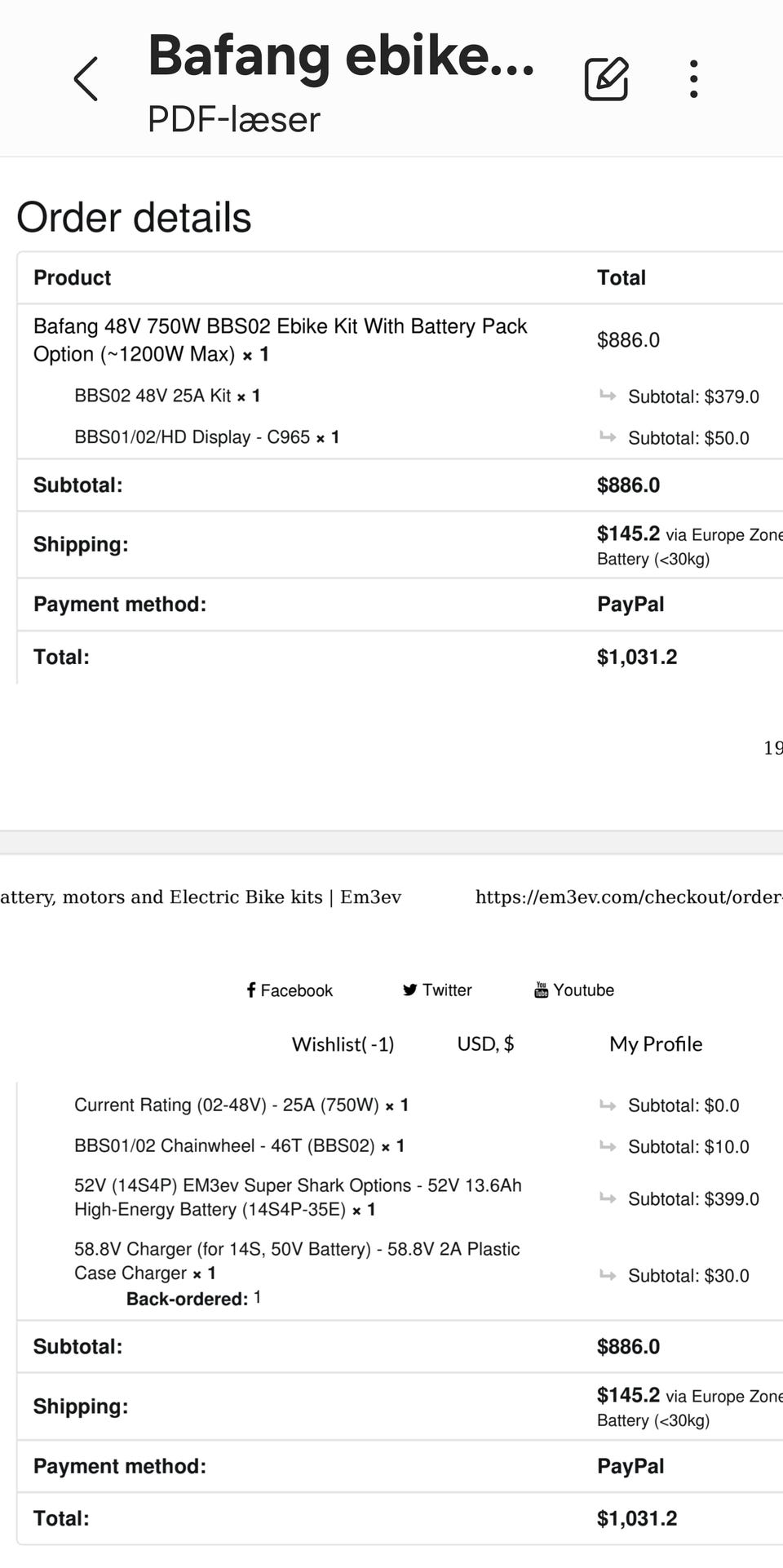Click the Facebook icon link
Viewport: 783px width, 1568px height.
(251, 990)
